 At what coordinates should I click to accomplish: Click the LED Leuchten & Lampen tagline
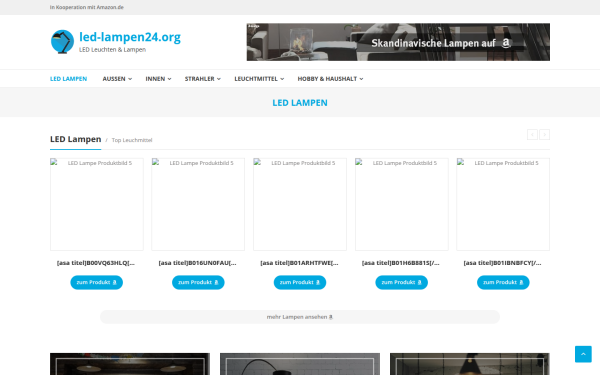112,50
